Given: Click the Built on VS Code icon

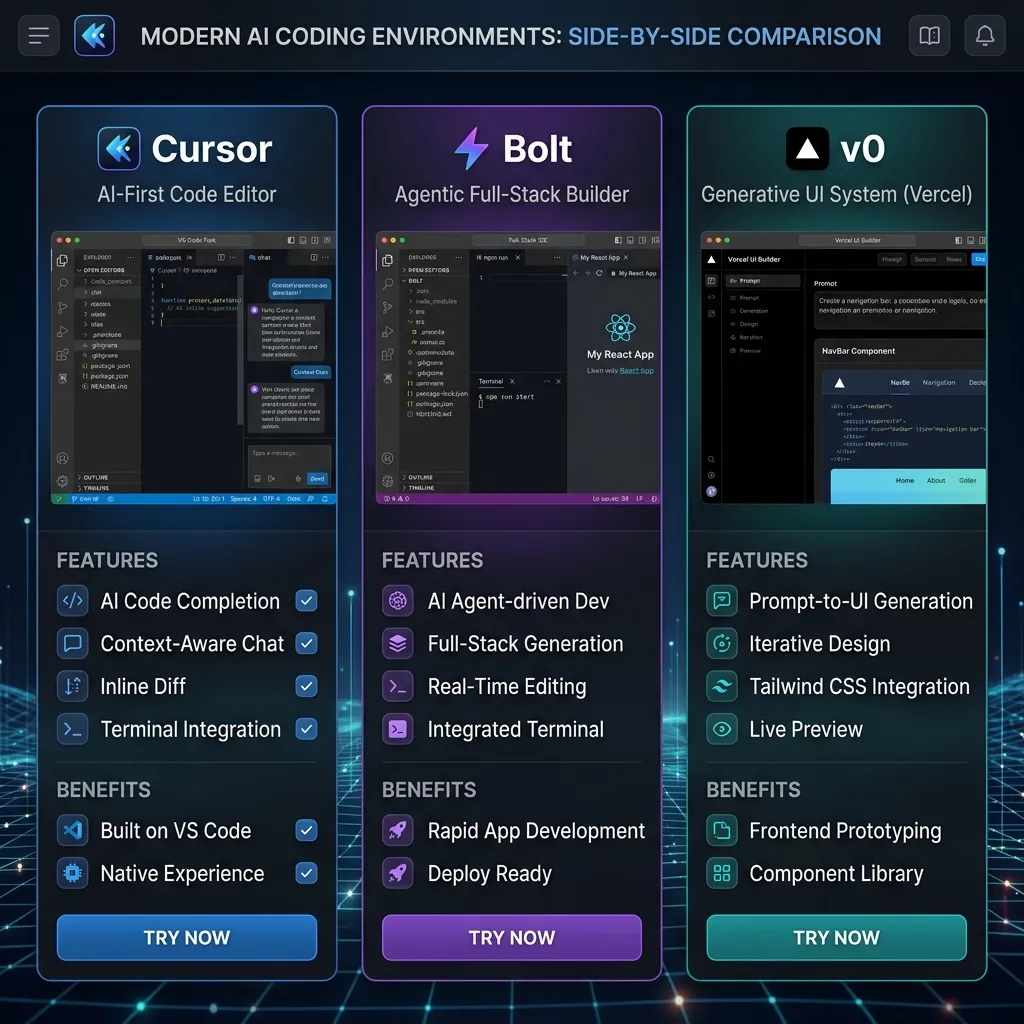Looking at the screenshot, I should click(x=72, y=831).
